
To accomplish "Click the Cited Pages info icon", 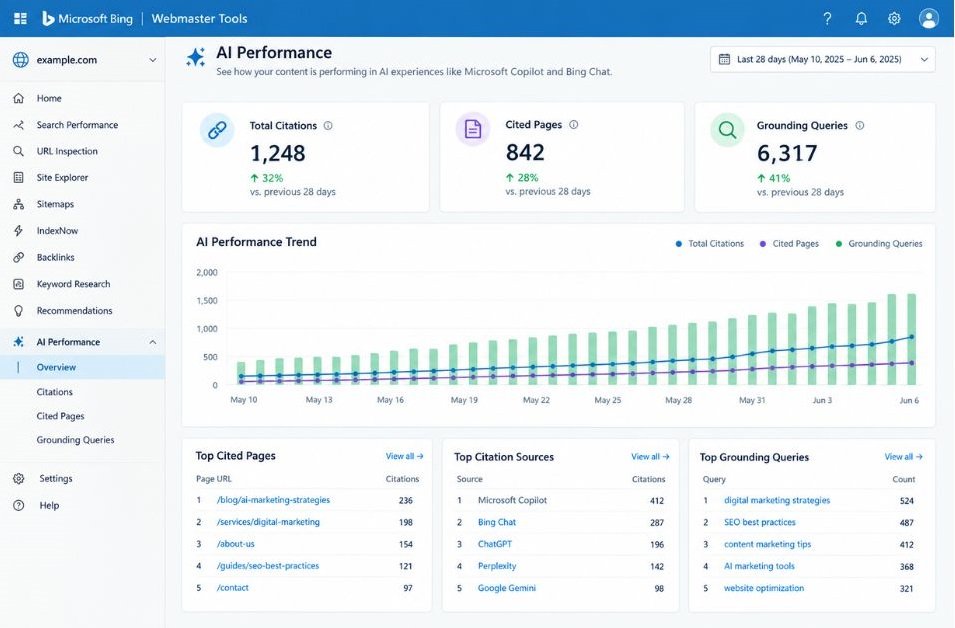I will [574, 124].
